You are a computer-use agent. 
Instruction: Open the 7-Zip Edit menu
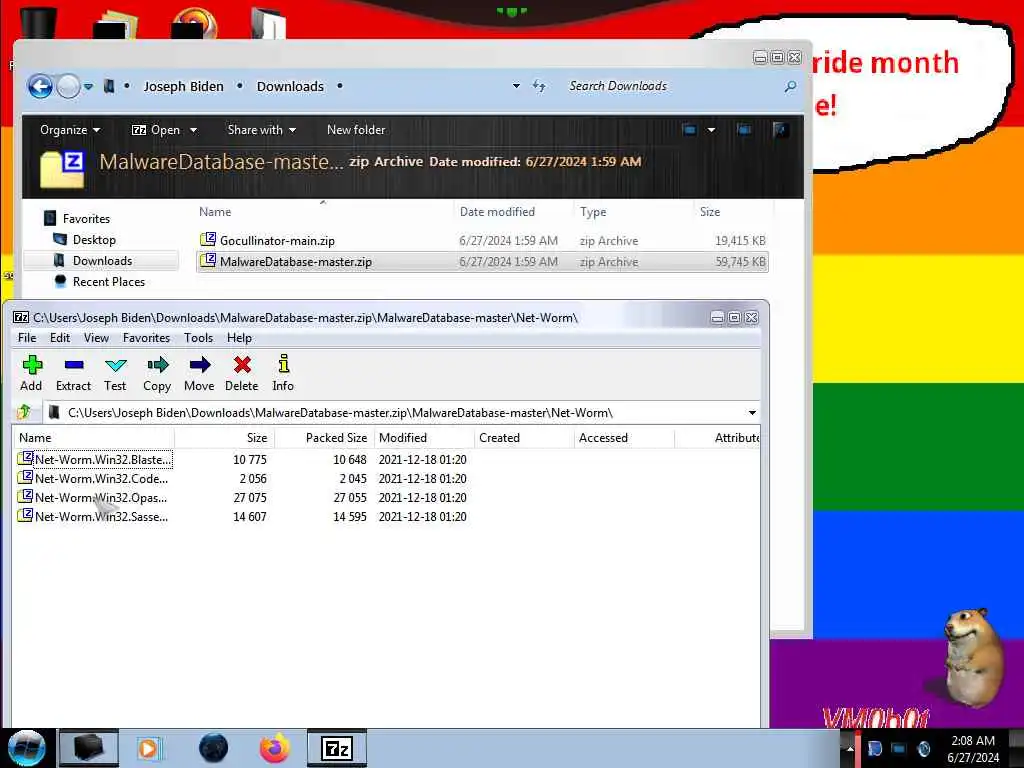click(59, 338)
